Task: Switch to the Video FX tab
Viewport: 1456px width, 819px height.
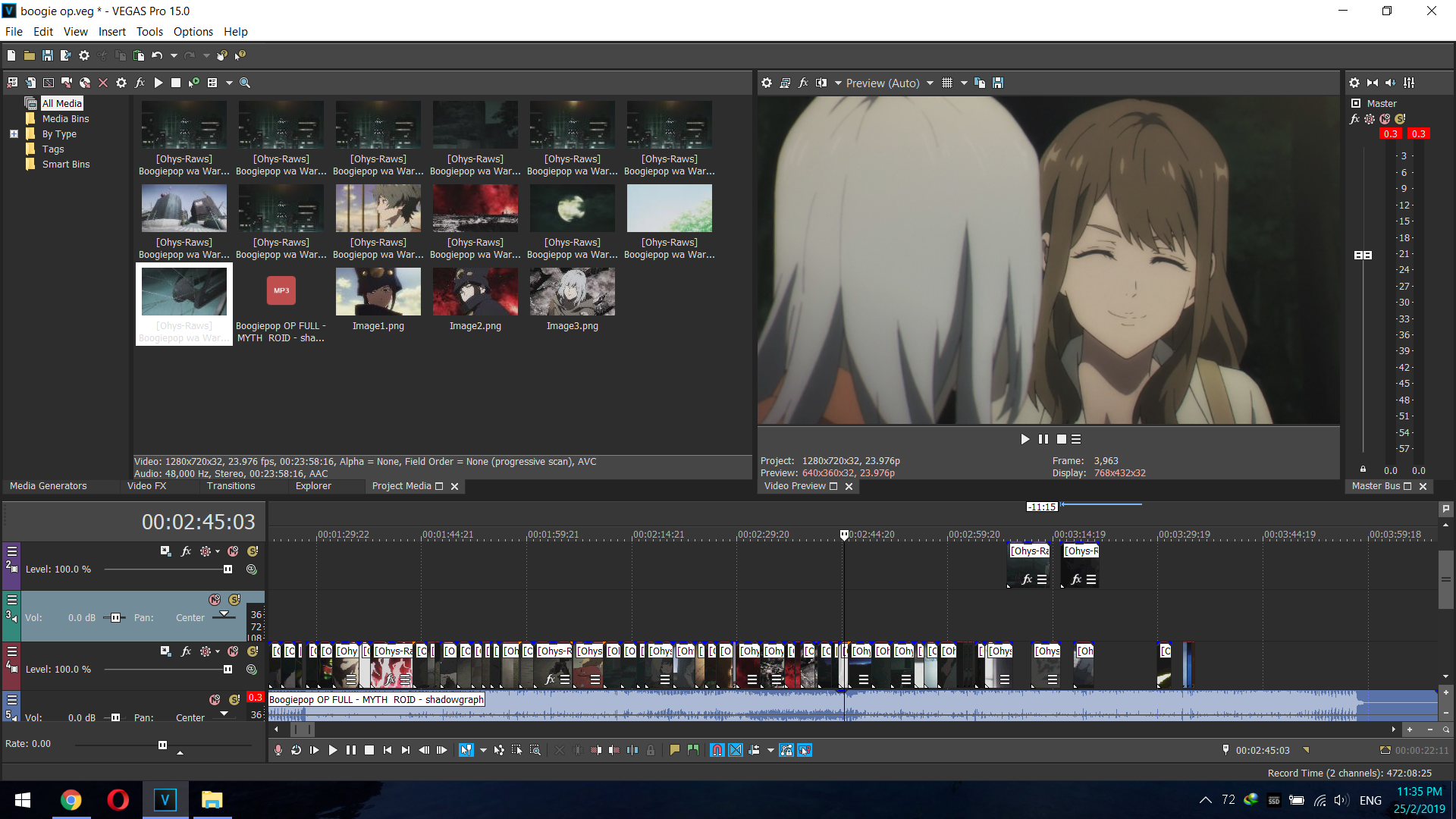Action: (146, 486)
